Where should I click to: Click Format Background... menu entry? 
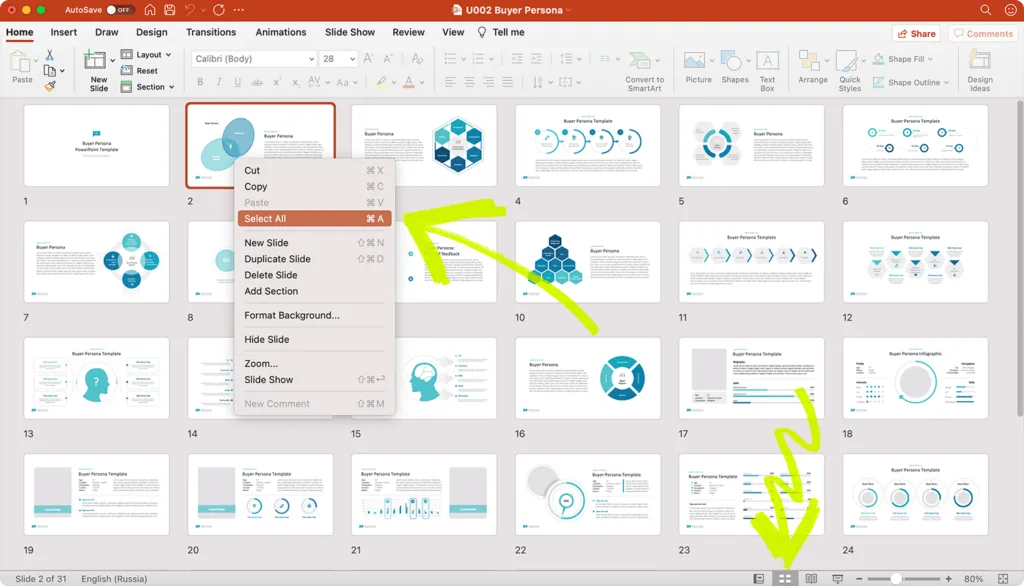(314, 315)
